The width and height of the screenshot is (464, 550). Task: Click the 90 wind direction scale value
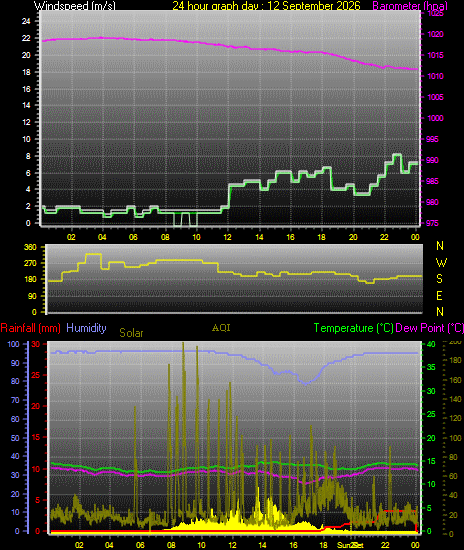point(32,296)
